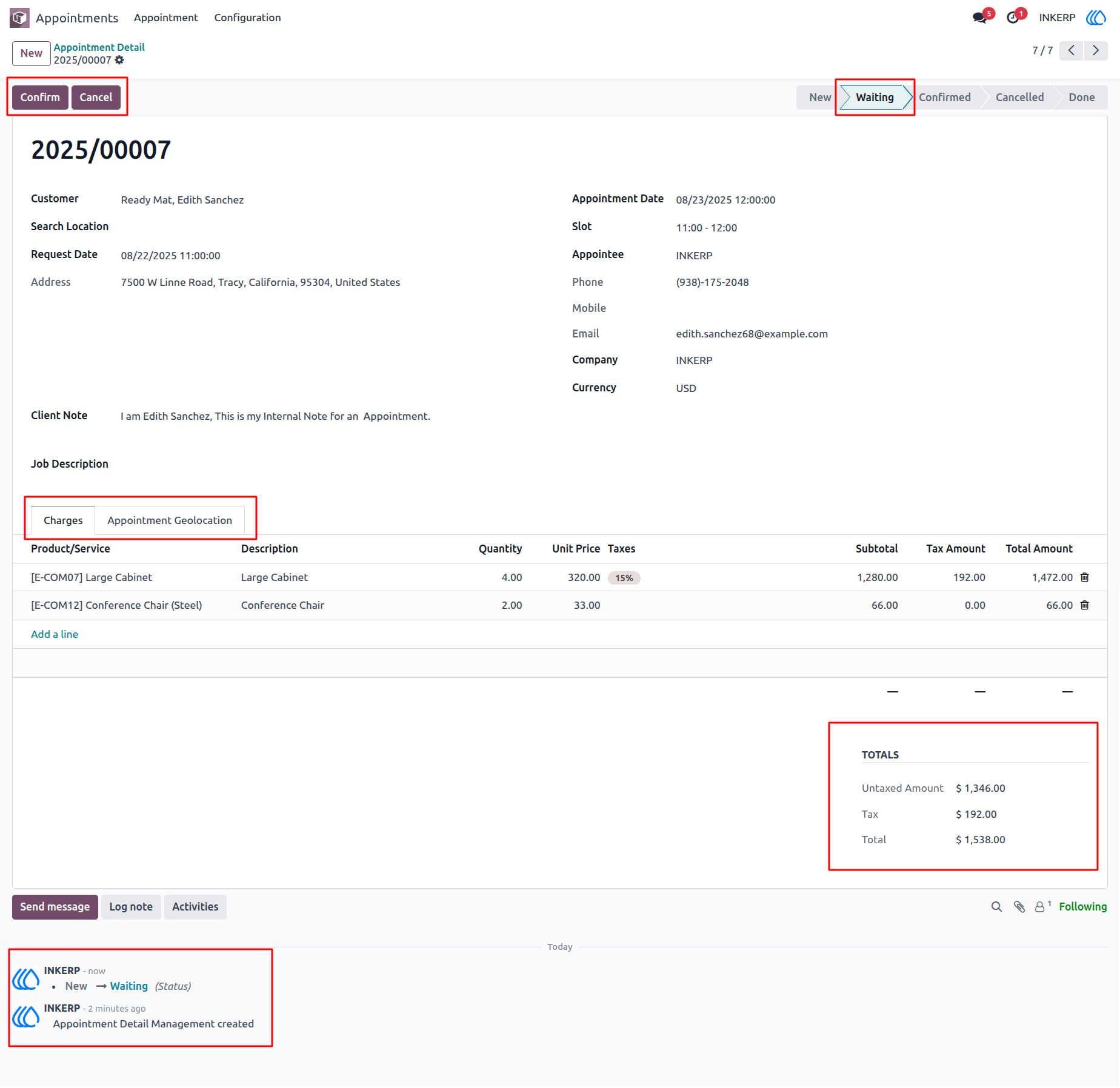Open the Appointee field INKERP
This screenshot has height=1088, width=1120.
[694, 256]
